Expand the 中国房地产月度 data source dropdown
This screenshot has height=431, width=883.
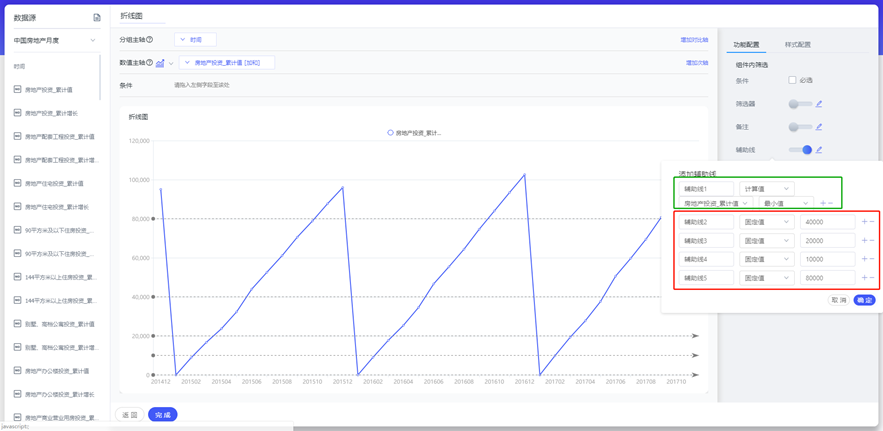point(93,41)
